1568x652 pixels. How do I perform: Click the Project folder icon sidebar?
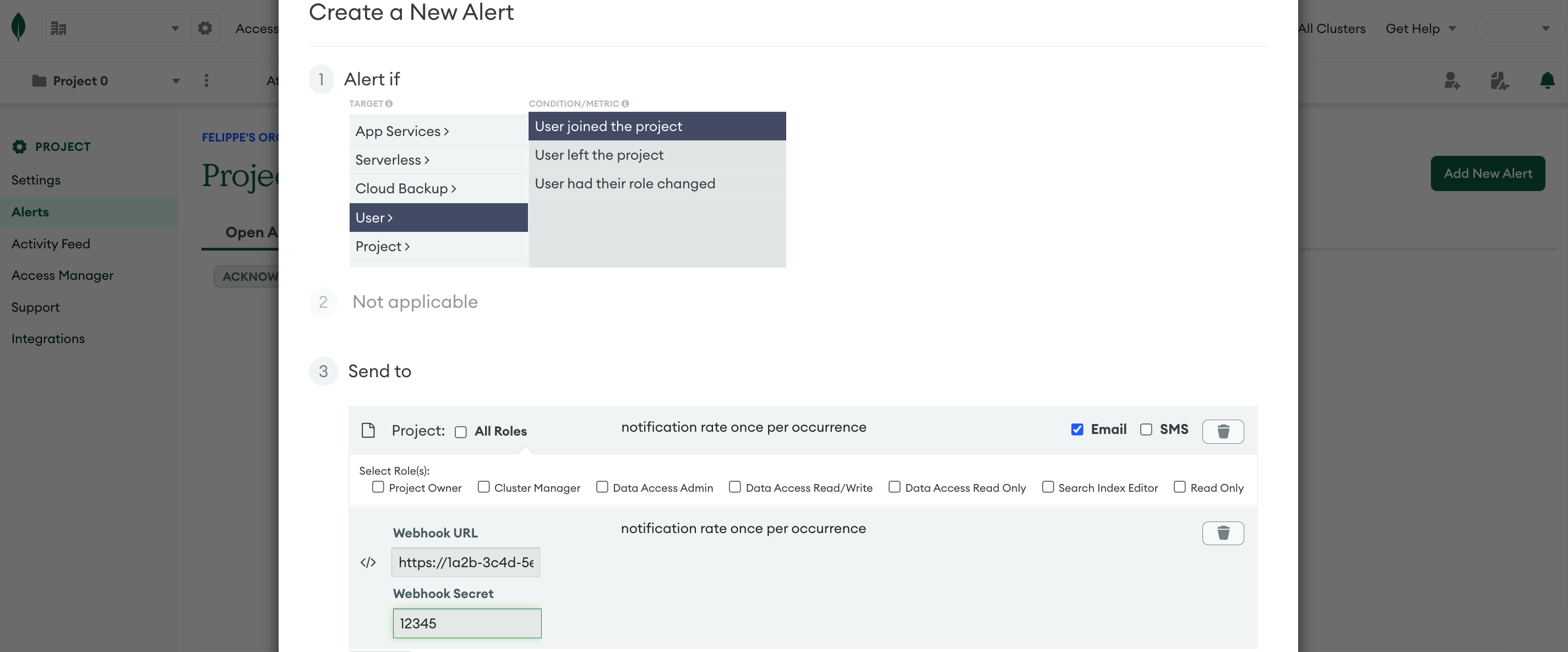[39, 80]
